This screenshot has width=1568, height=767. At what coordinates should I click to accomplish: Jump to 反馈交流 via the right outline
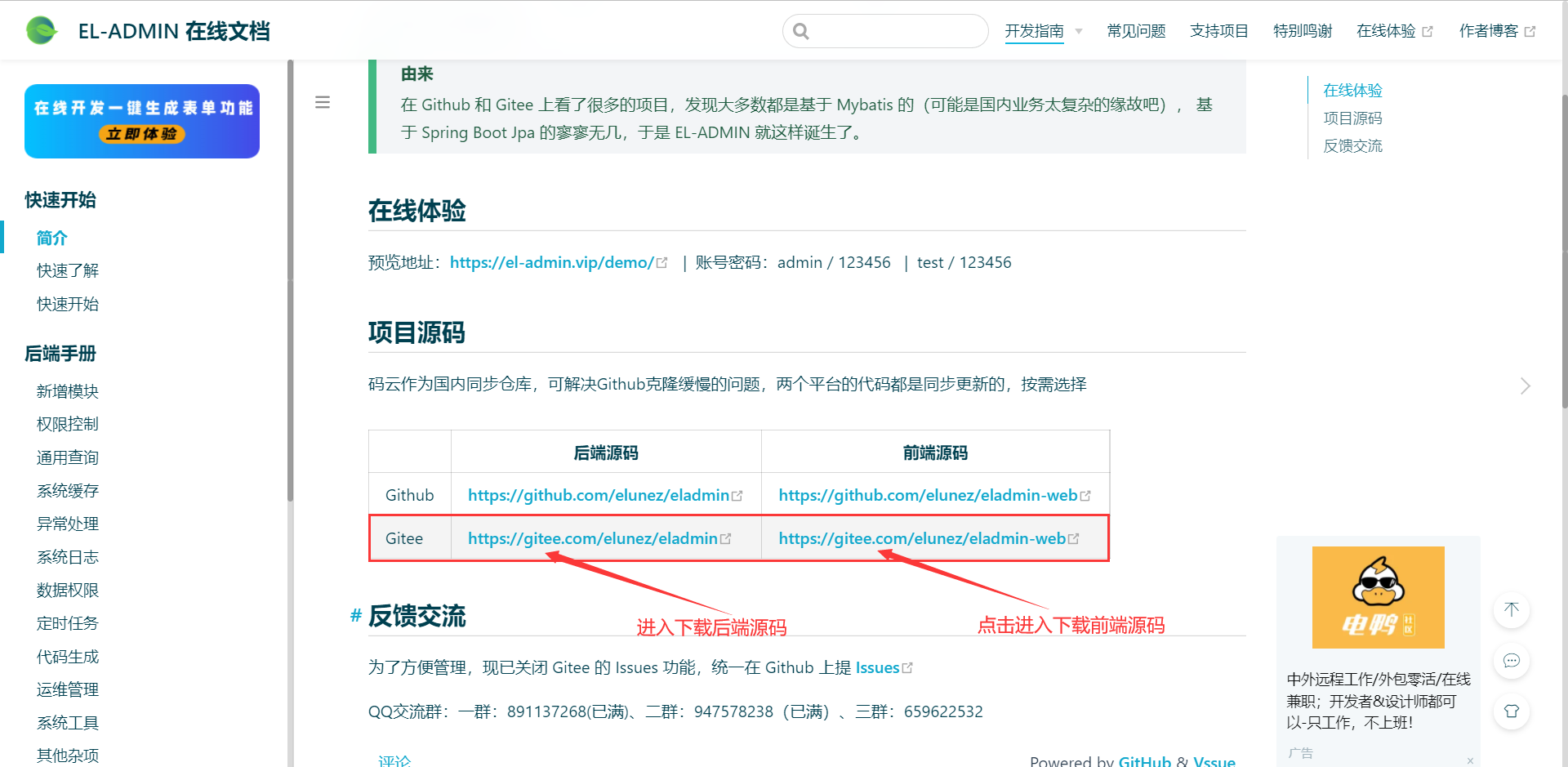point(1352,145)
